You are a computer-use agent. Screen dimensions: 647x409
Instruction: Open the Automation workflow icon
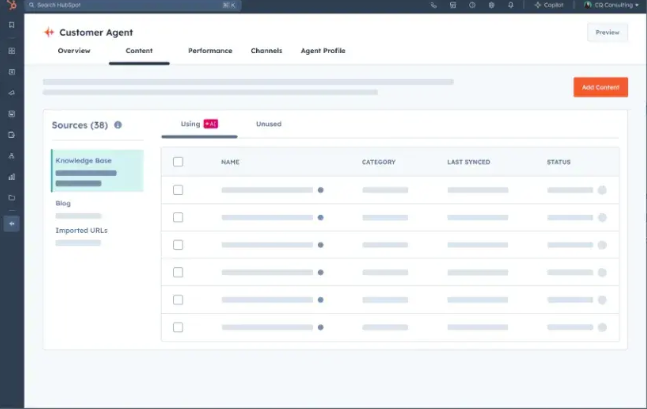[12, 156]
